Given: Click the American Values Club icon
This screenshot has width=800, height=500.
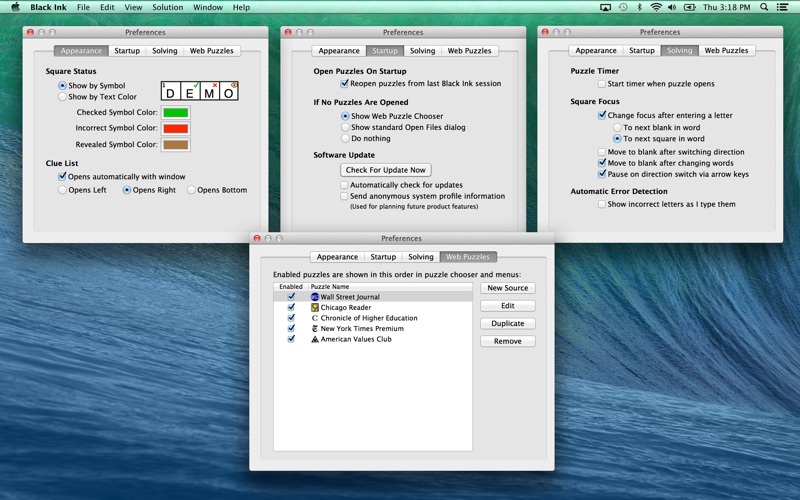Looking at the screenshot, I should coord(315,339).
